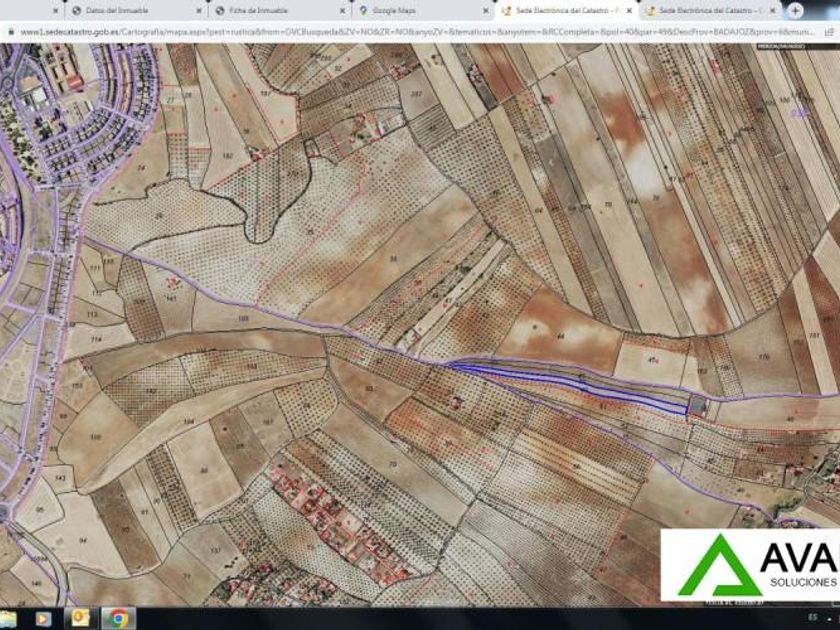
Task: Click the Chrome icon in the taskbar
Action: click(118, 619)
